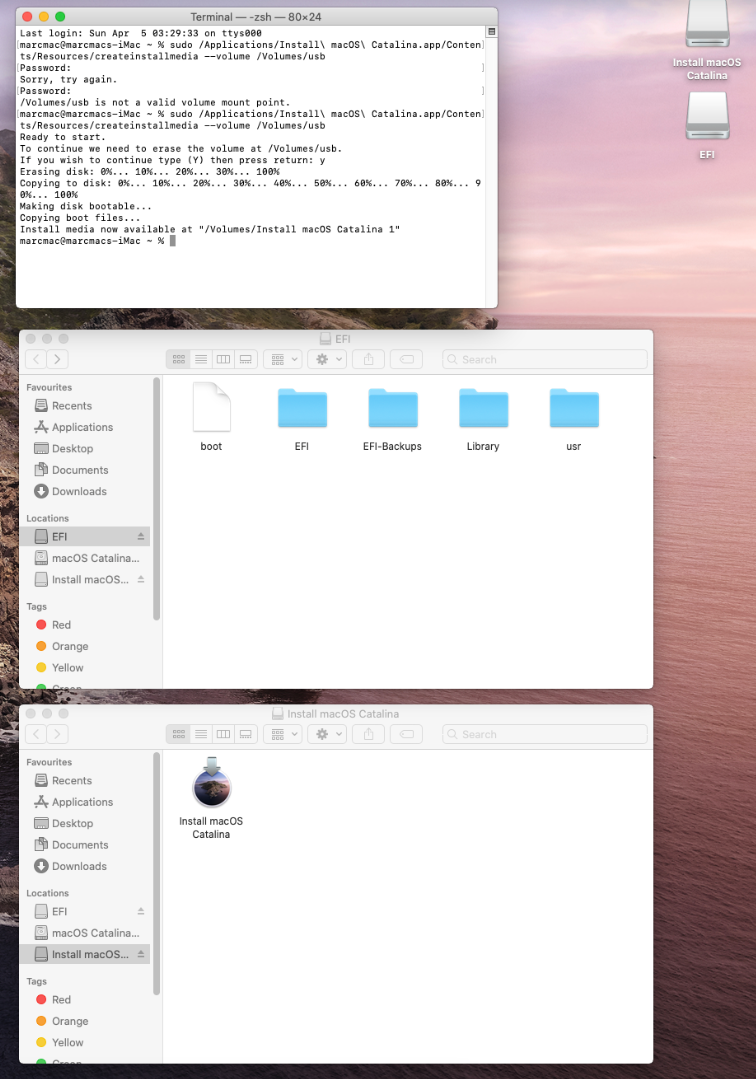Click Edit Tags button in EFI window toolbar

tap(407, 359)
